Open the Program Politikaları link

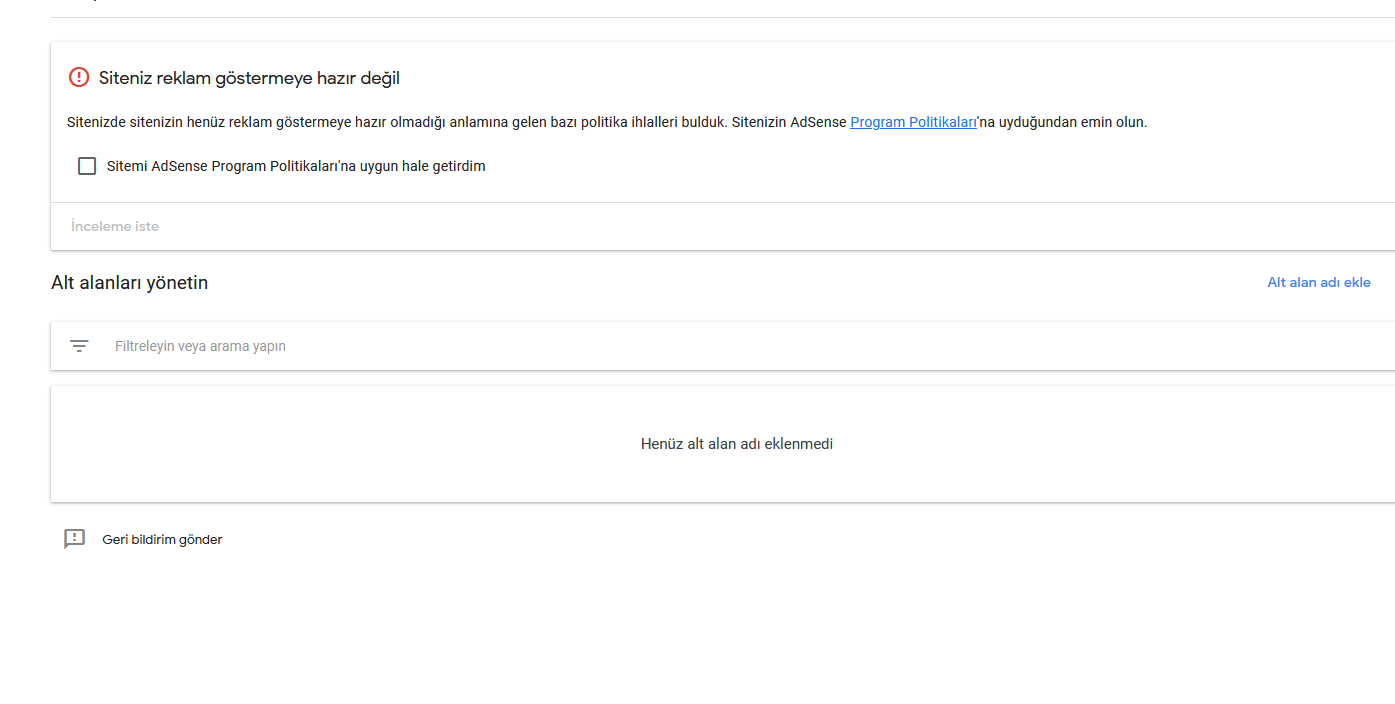[x=913, y=122]
